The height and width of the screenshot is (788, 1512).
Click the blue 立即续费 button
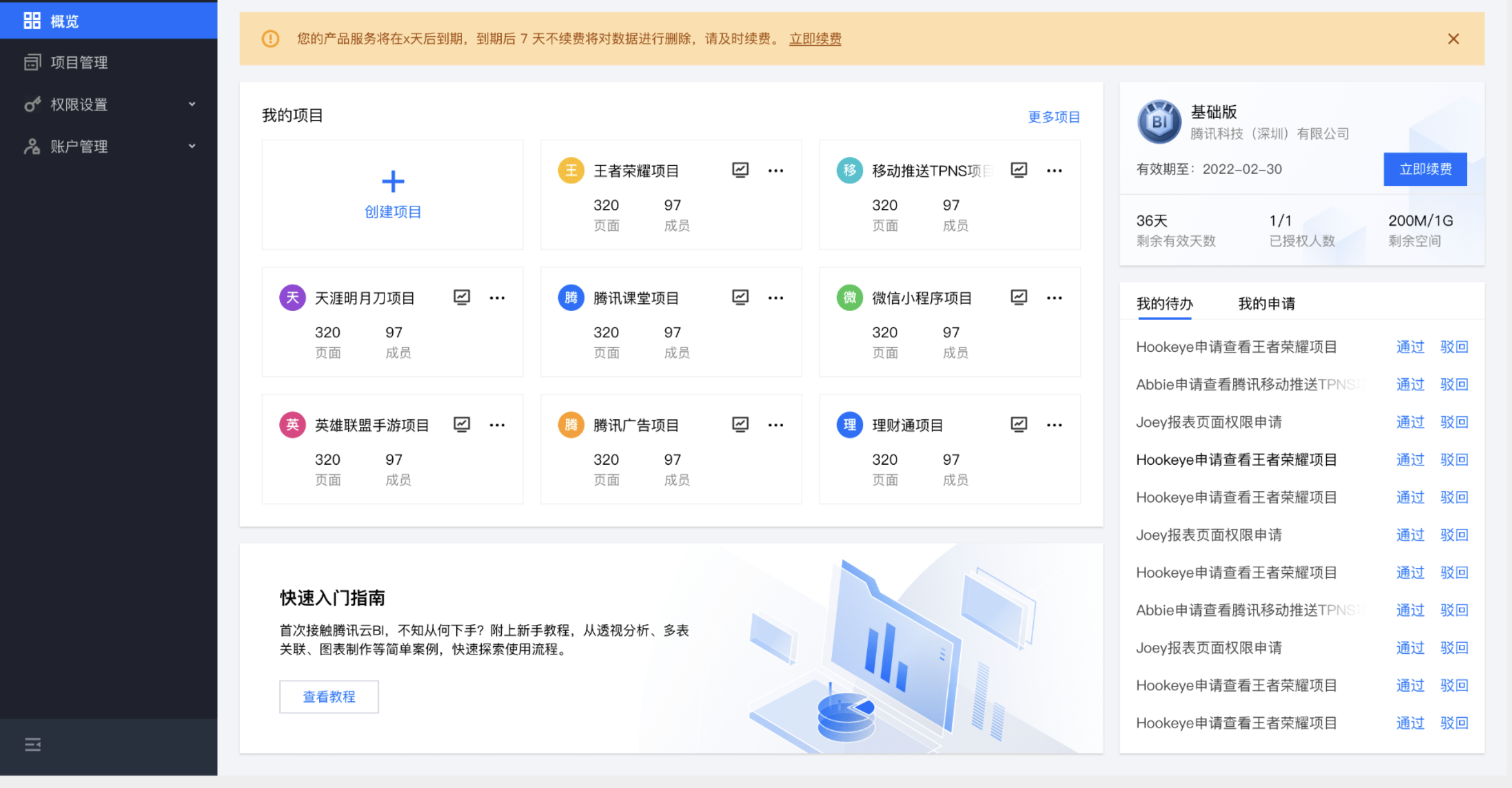(1425, 169)
